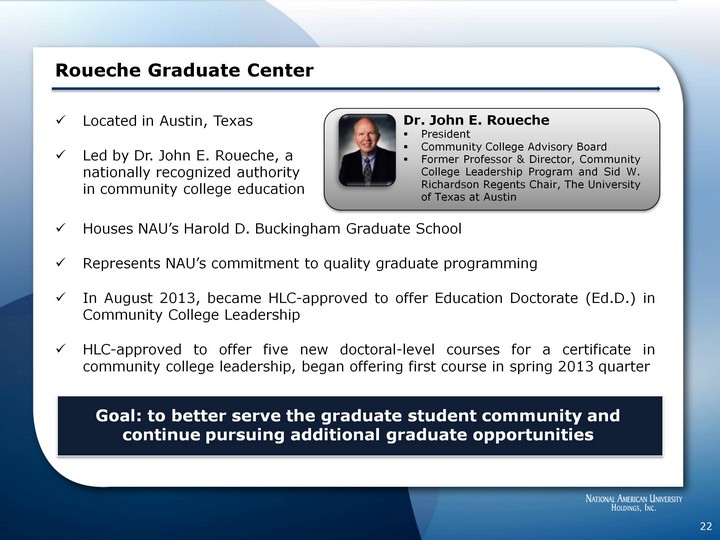Select the Dr. John E. Roueche portrait photo

pyautogui.click(x=367, y=150)
